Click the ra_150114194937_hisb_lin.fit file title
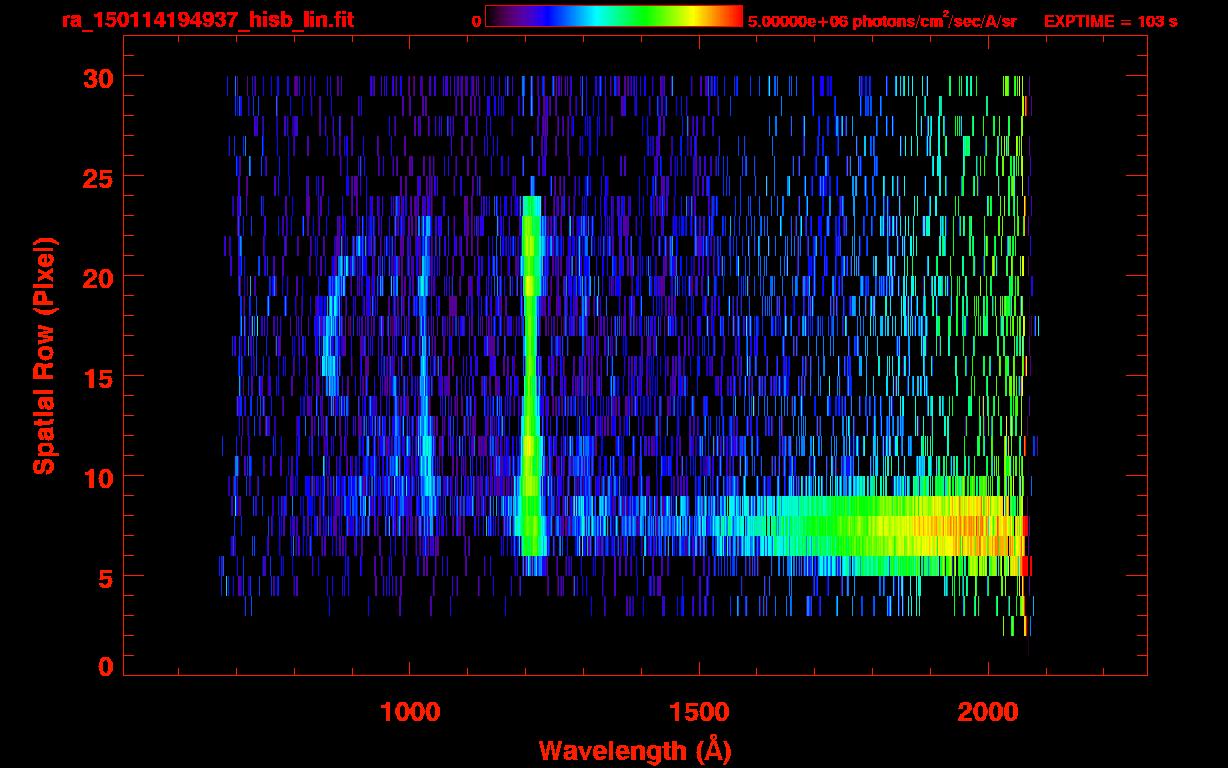Viewport: 1228px width, 768px height. (x=207, y=20)
